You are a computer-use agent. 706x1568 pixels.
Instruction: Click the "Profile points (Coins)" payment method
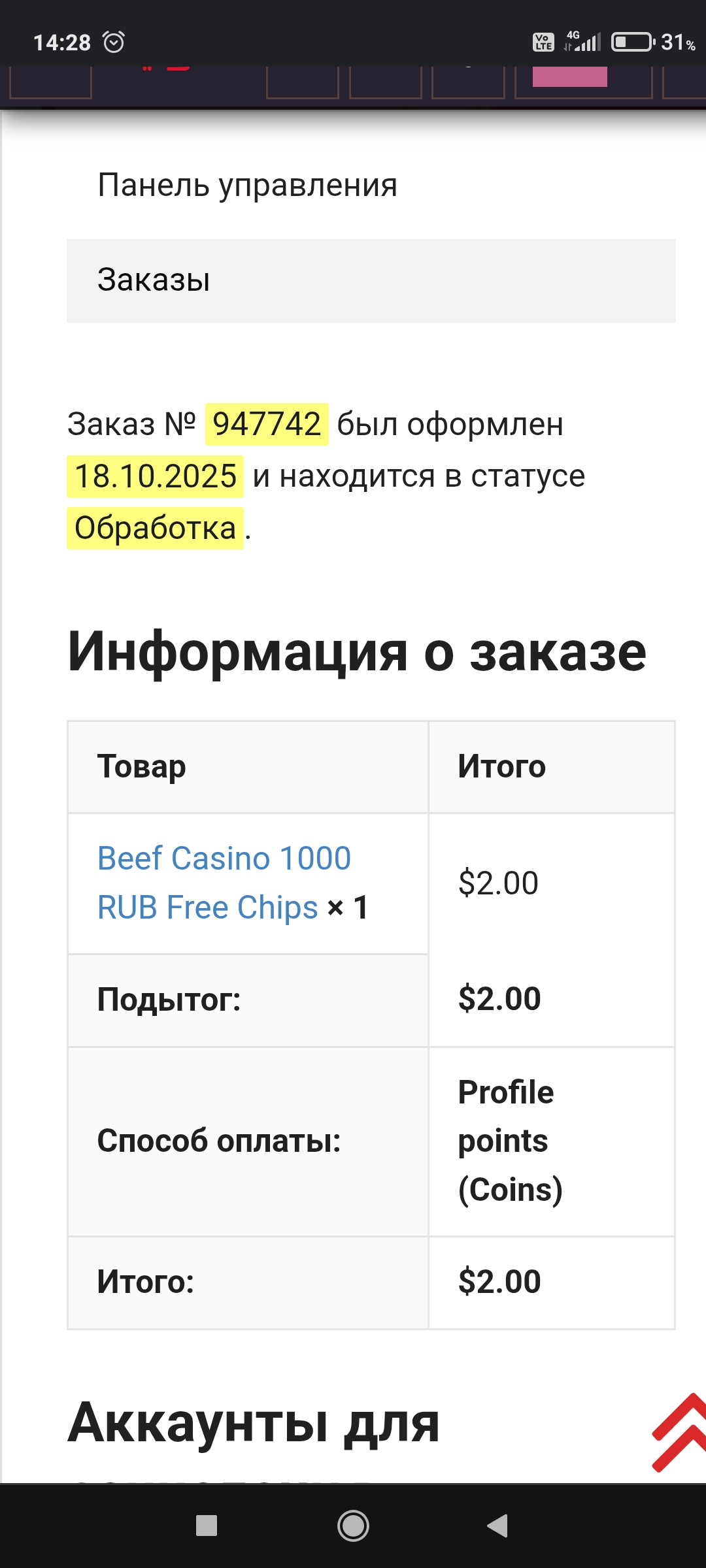click(510, 1141)
